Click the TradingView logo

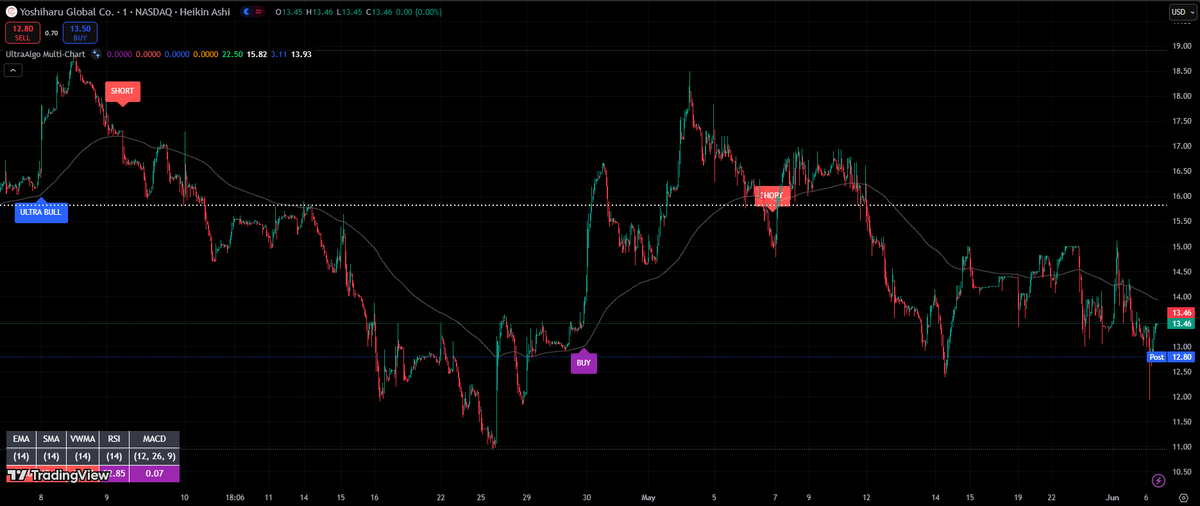[59, 476]
